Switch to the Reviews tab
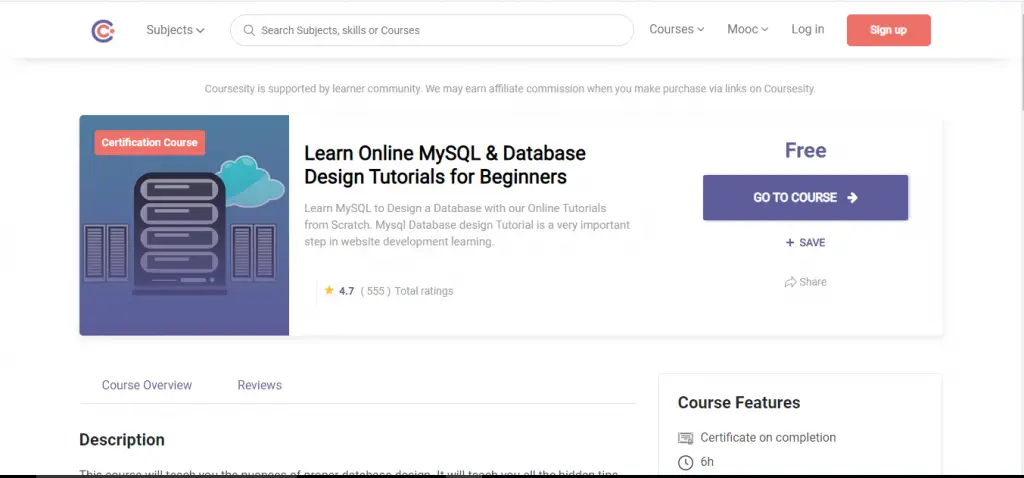Viewport: 1024px width, 478px height. 259,385
